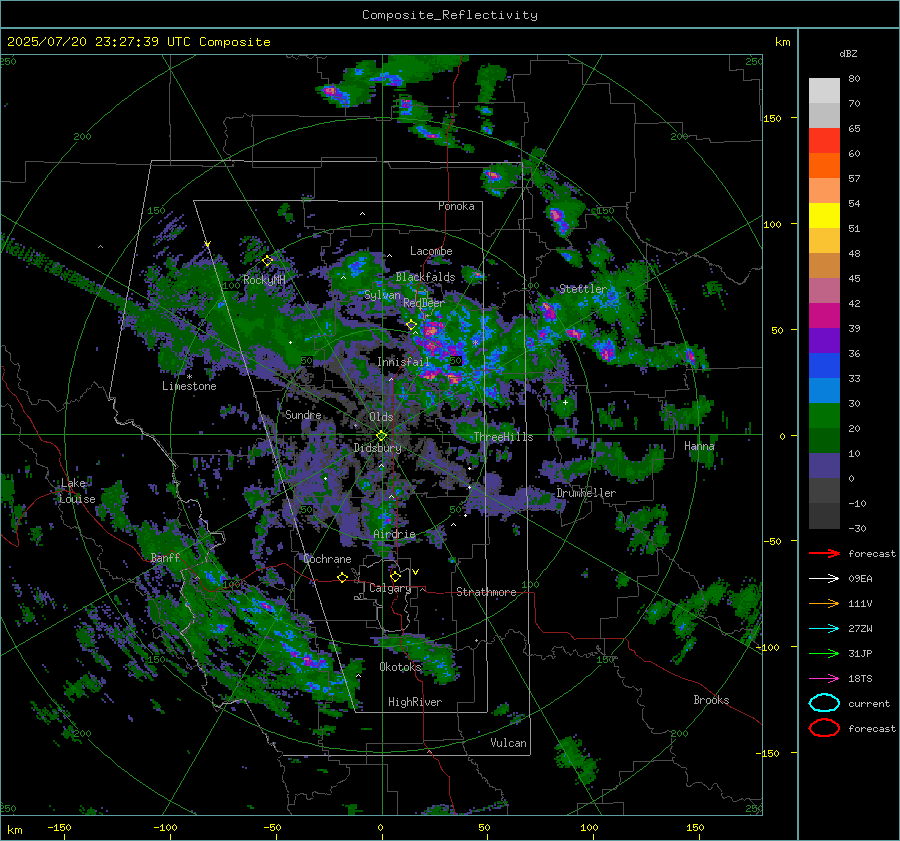
Task: Click the Ponoka town label
Action: coord(456,206)
